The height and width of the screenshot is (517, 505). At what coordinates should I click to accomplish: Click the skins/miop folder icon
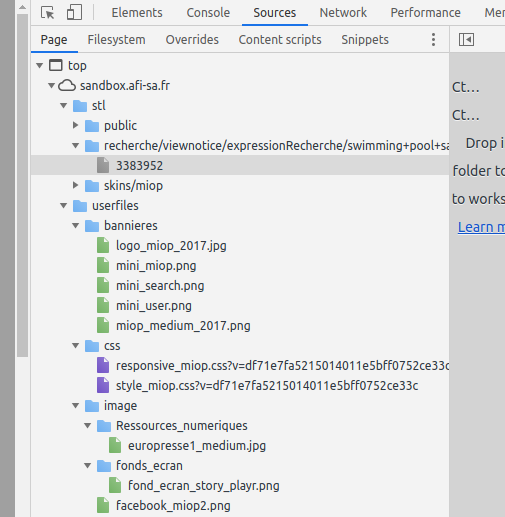coord(92,186)
